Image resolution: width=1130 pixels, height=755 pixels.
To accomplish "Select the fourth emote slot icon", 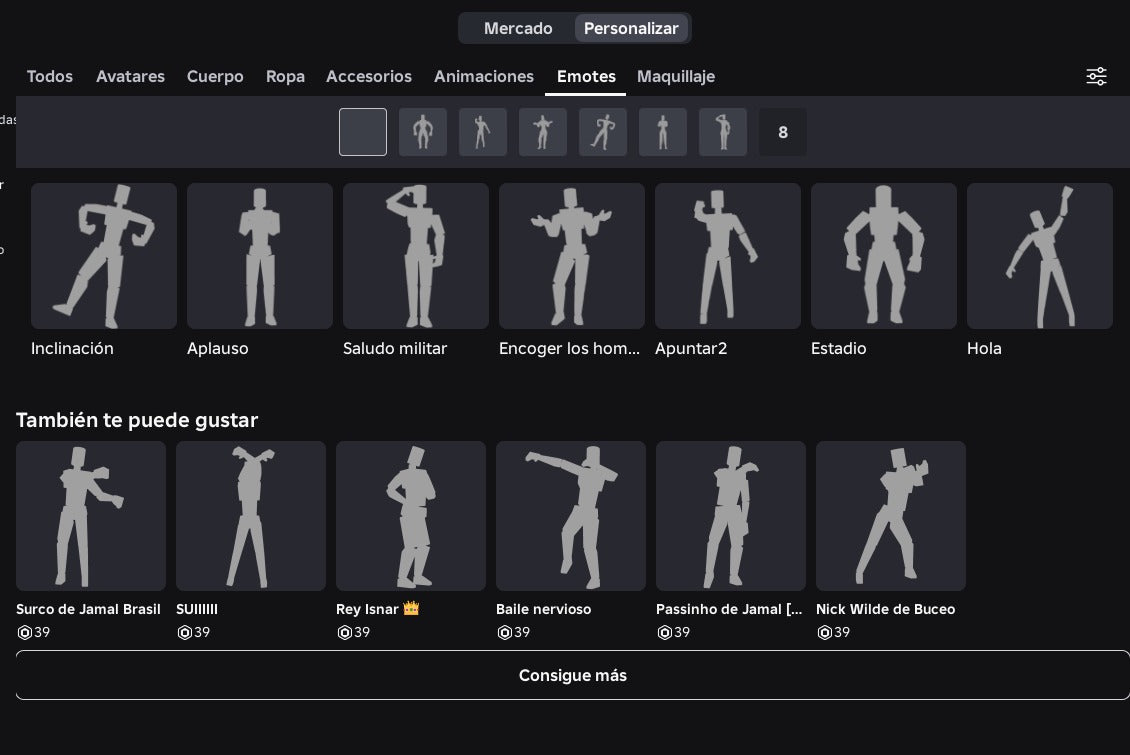I will point(543,132).
